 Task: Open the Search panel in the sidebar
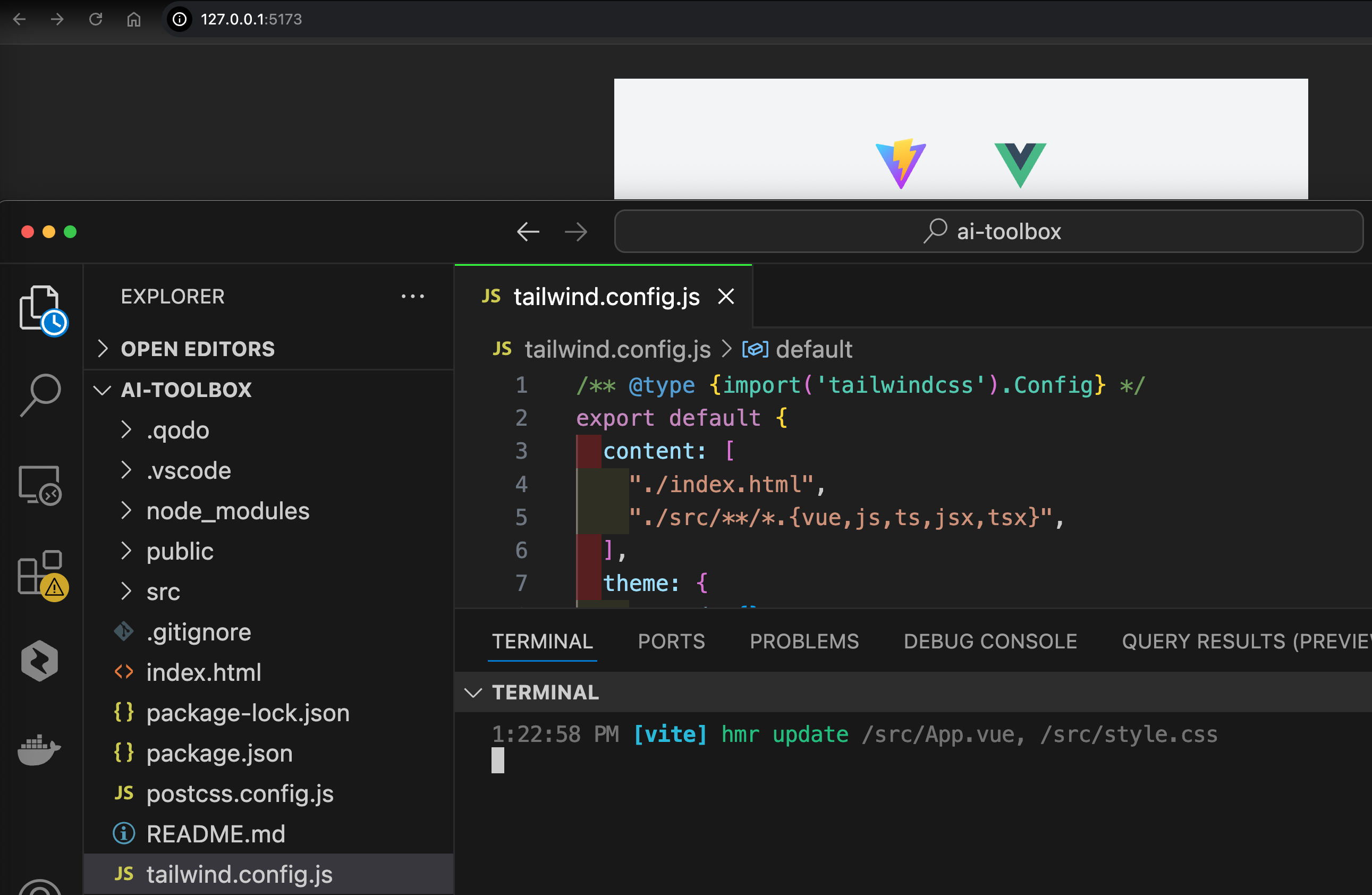[x=40, y=394]
